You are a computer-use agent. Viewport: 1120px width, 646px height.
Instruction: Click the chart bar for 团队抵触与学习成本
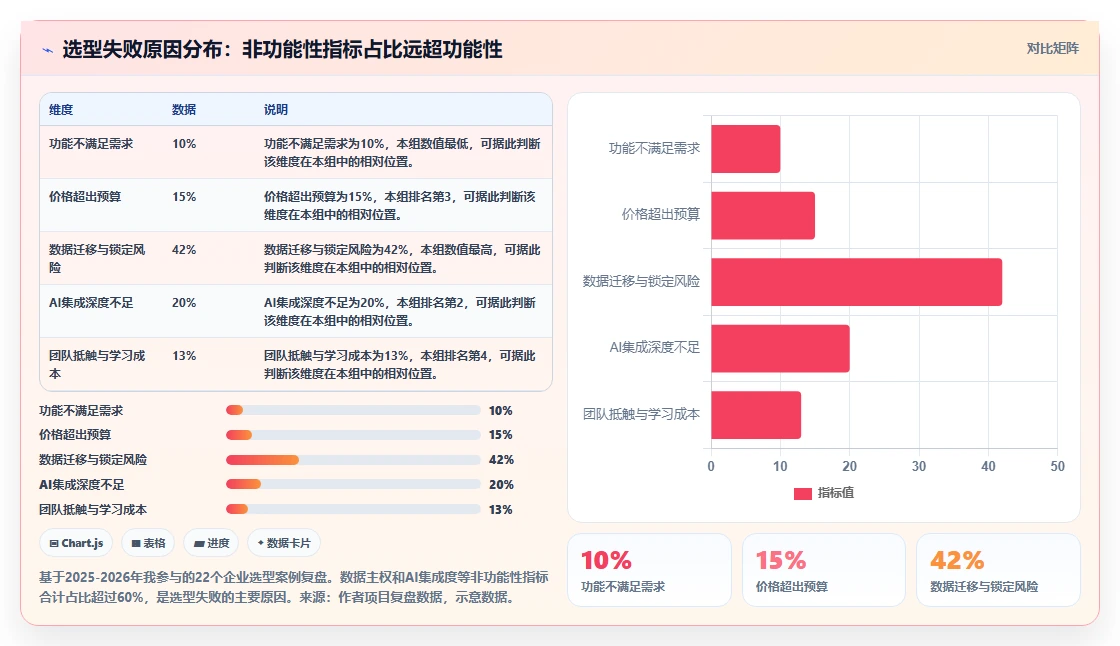pos(756,414)
